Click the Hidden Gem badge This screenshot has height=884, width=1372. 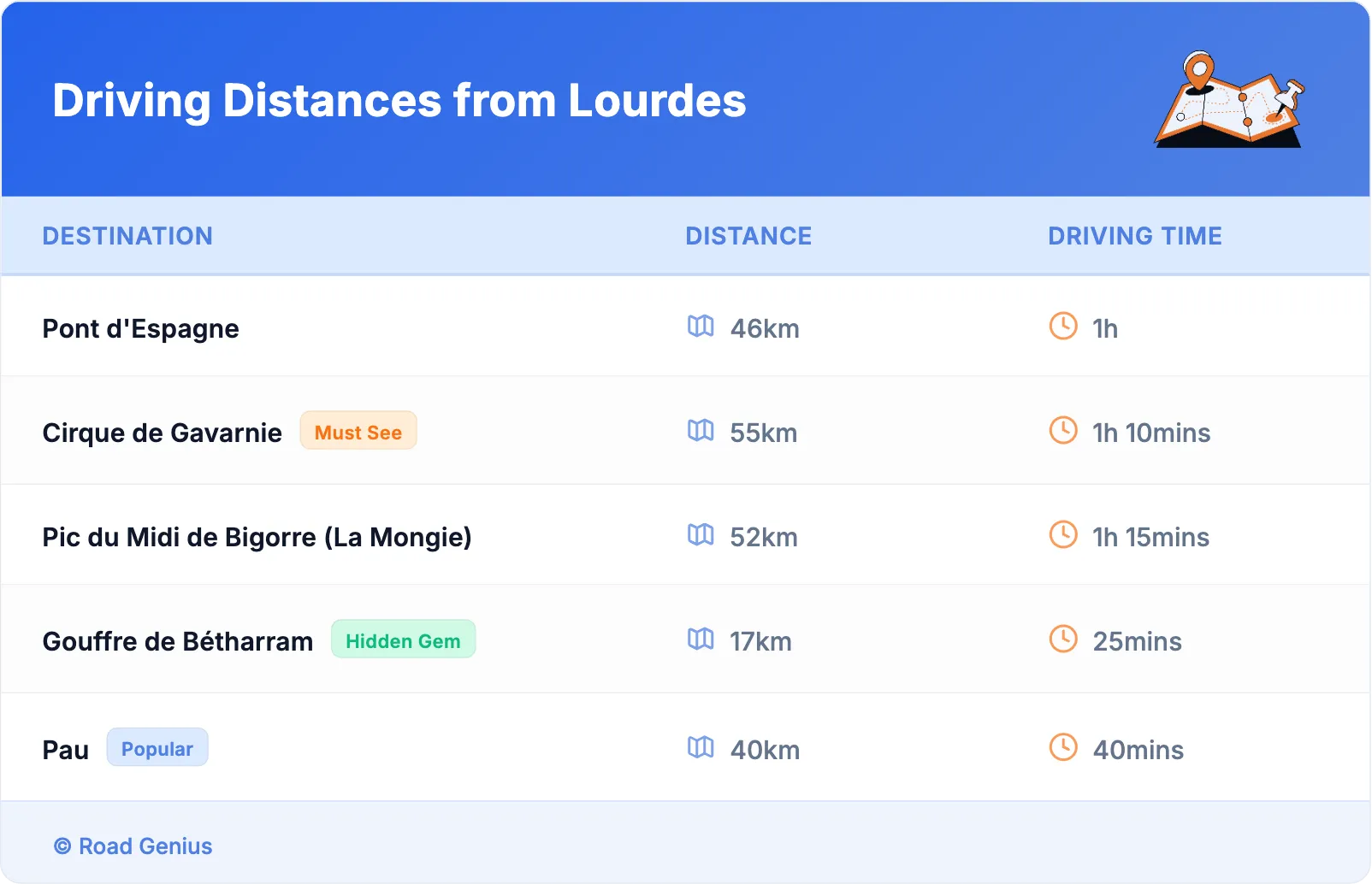pyautogui.click(x=403, y=639)
